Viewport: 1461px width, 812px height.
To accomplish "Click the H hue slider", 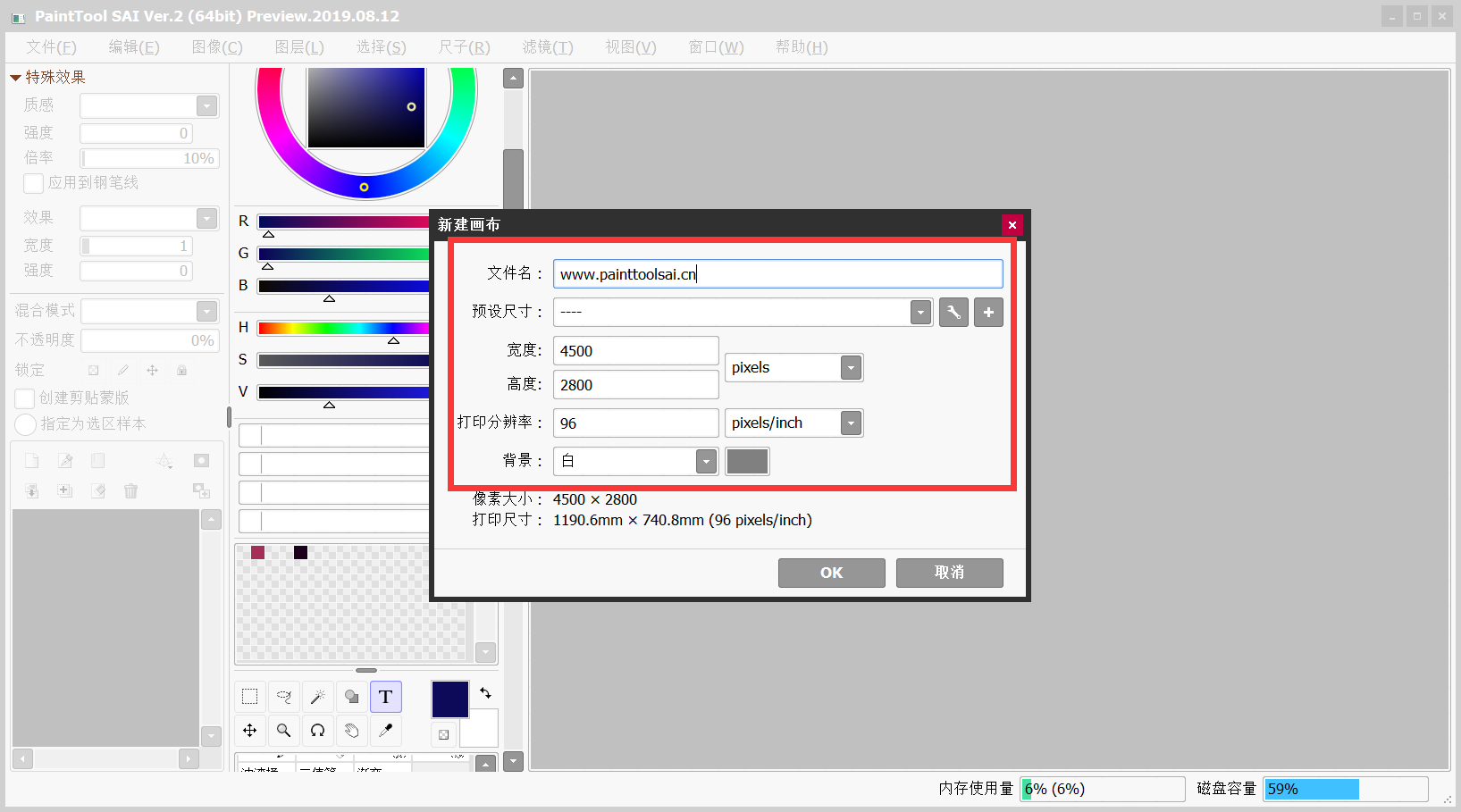I will pyautogui.click(x=344, y=329).
